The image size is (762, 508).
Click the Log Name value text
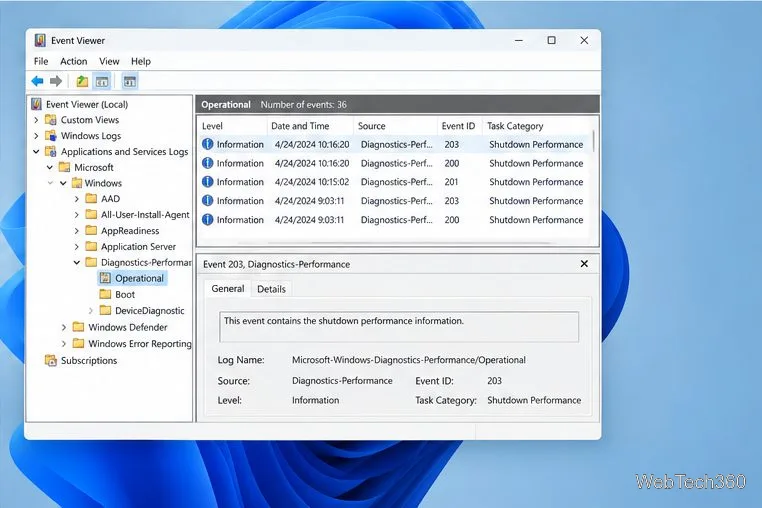coord(409,360)
